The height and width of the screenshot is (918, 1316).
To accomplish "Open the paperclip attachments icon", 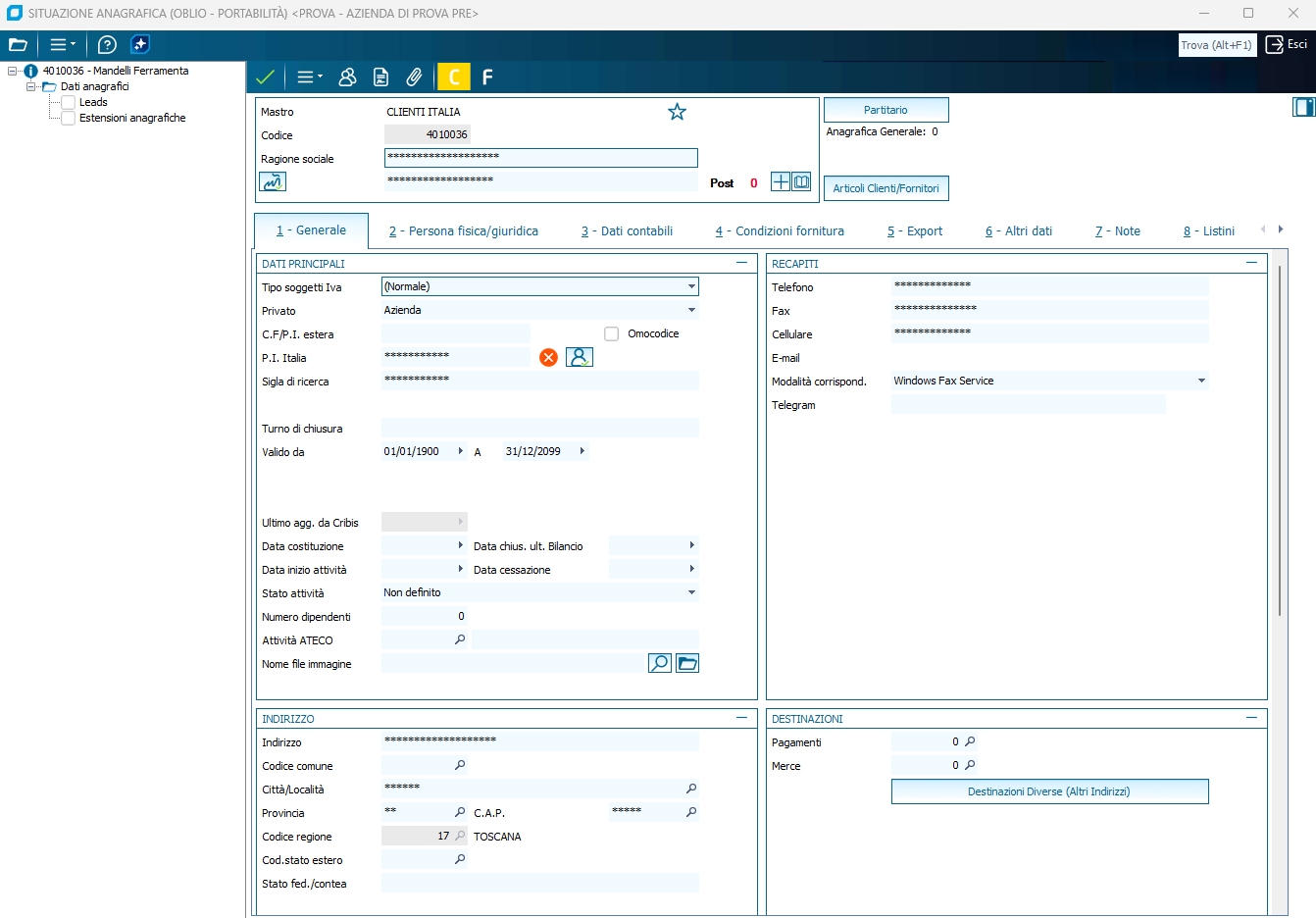I will tap(415, 76).
